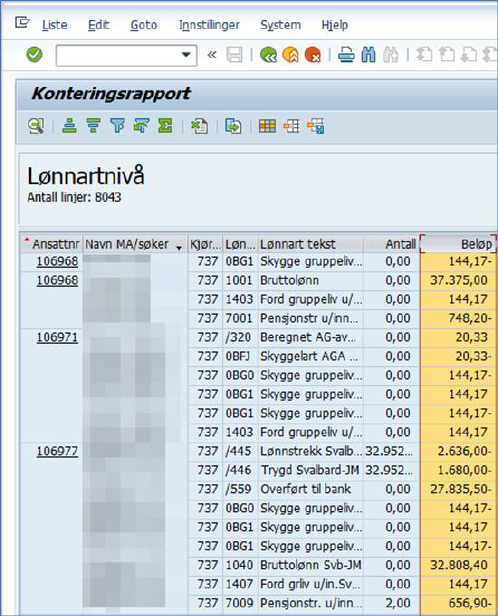Click the green checkmark Enter icon
The height and width of the screenshot is (616, 498).
point(35,55)
